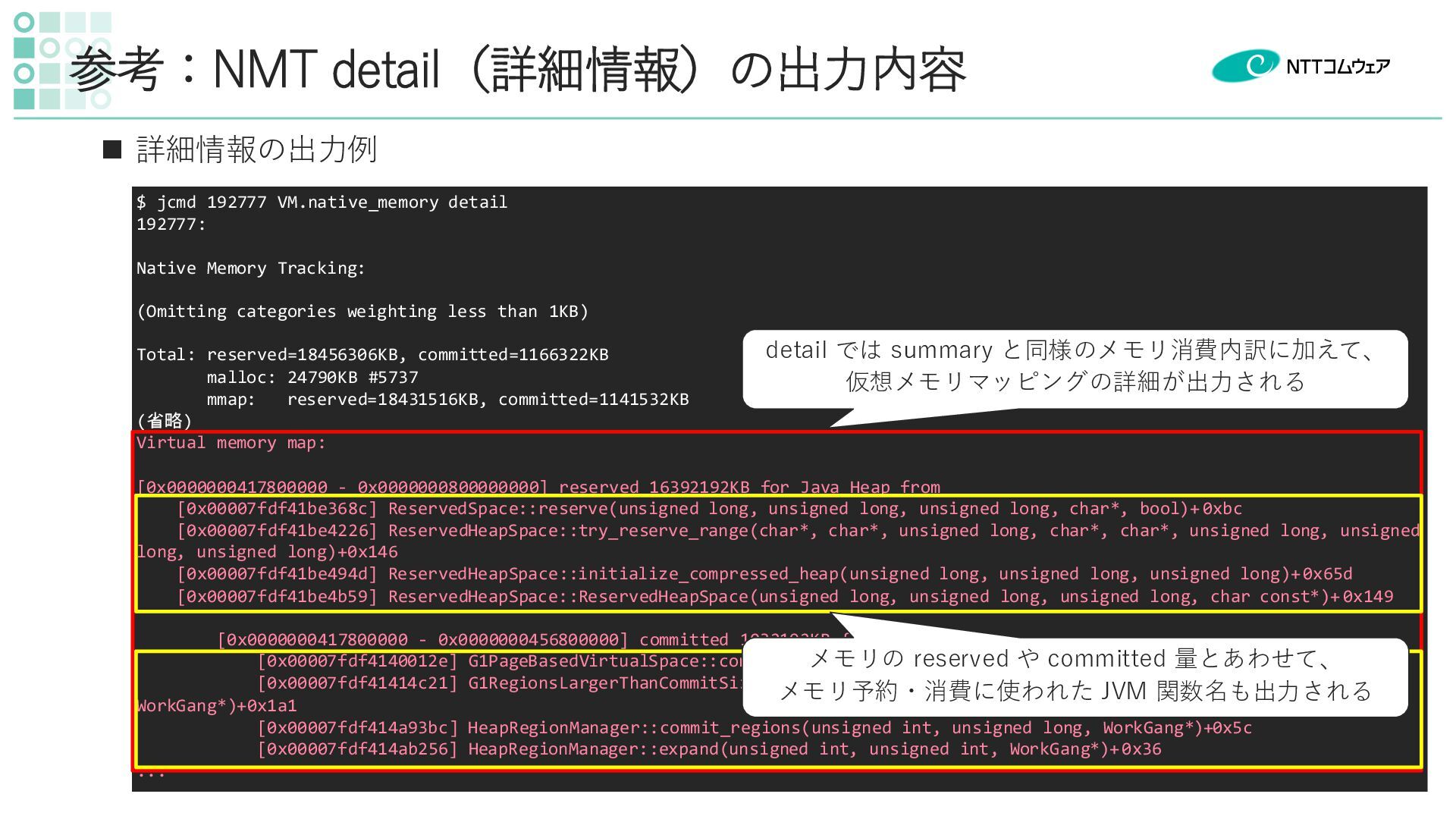The image size is (1456, 819).
Task: Click the jcmd VM.native_memory detail command line
Action: click(x=322, y=202)
